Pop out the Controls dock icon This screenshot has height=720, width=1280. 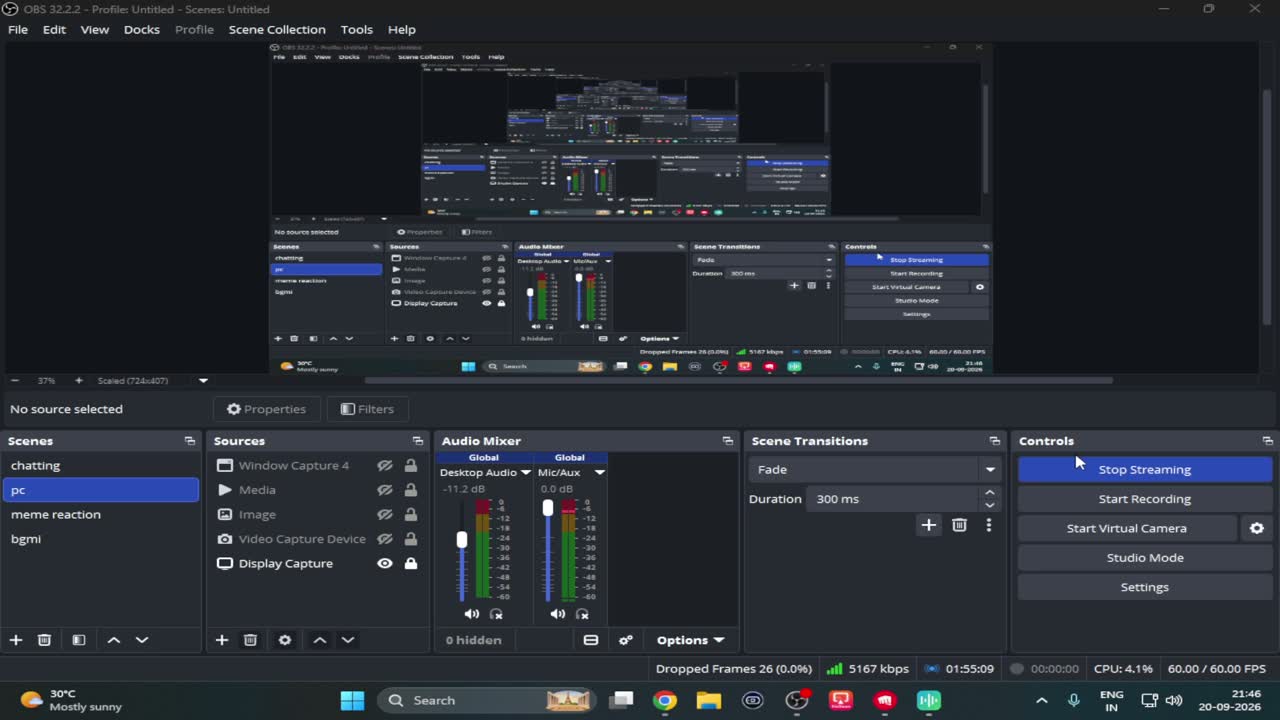[1268, 441]
